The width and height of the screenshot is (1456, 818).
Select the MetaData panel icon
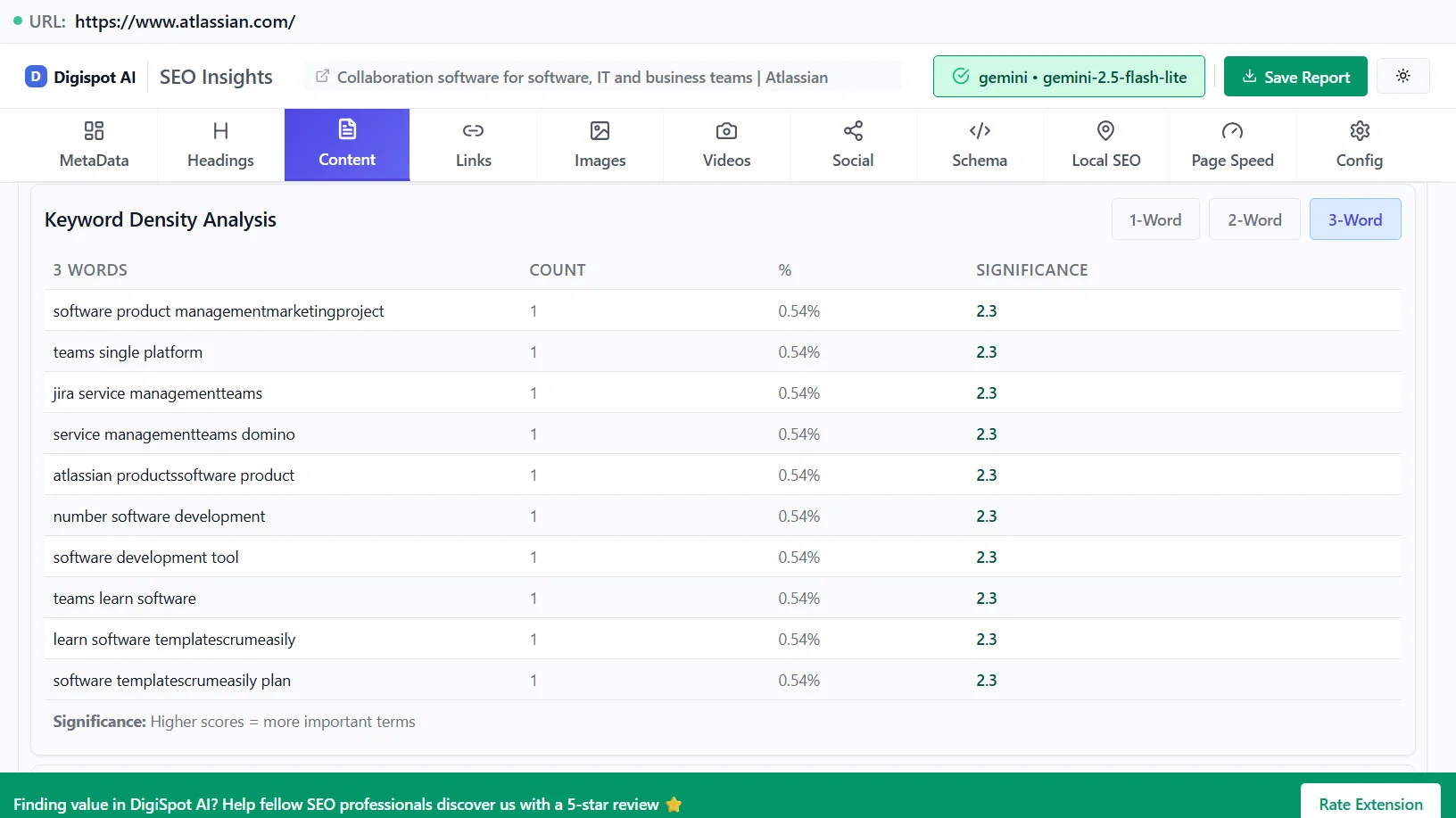click(x=93, y=130)
